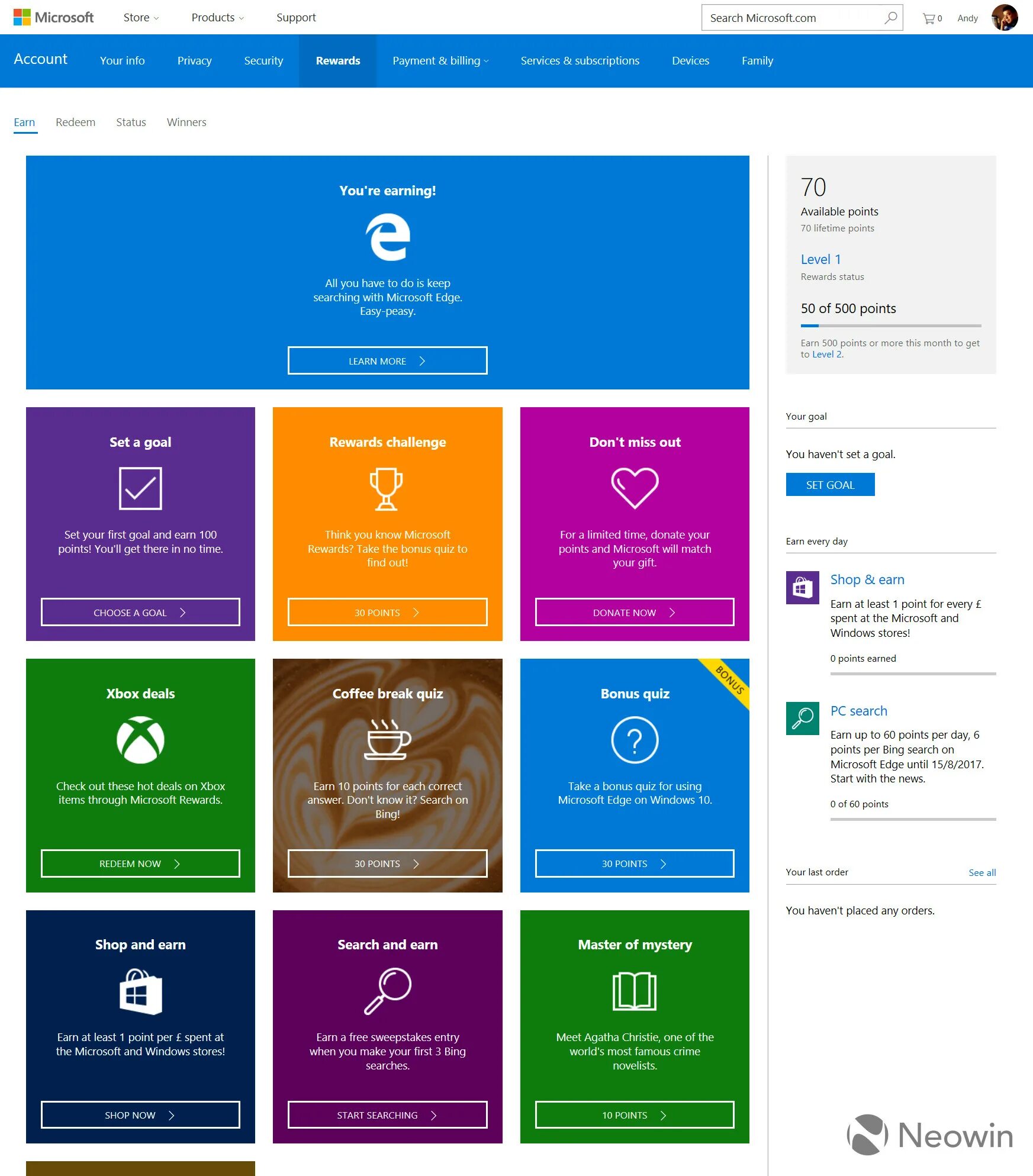Click the Xbox logo icon
The height and width of the screenshot is (1176, 1033).
pyautogui.click(x=140, y=740)
